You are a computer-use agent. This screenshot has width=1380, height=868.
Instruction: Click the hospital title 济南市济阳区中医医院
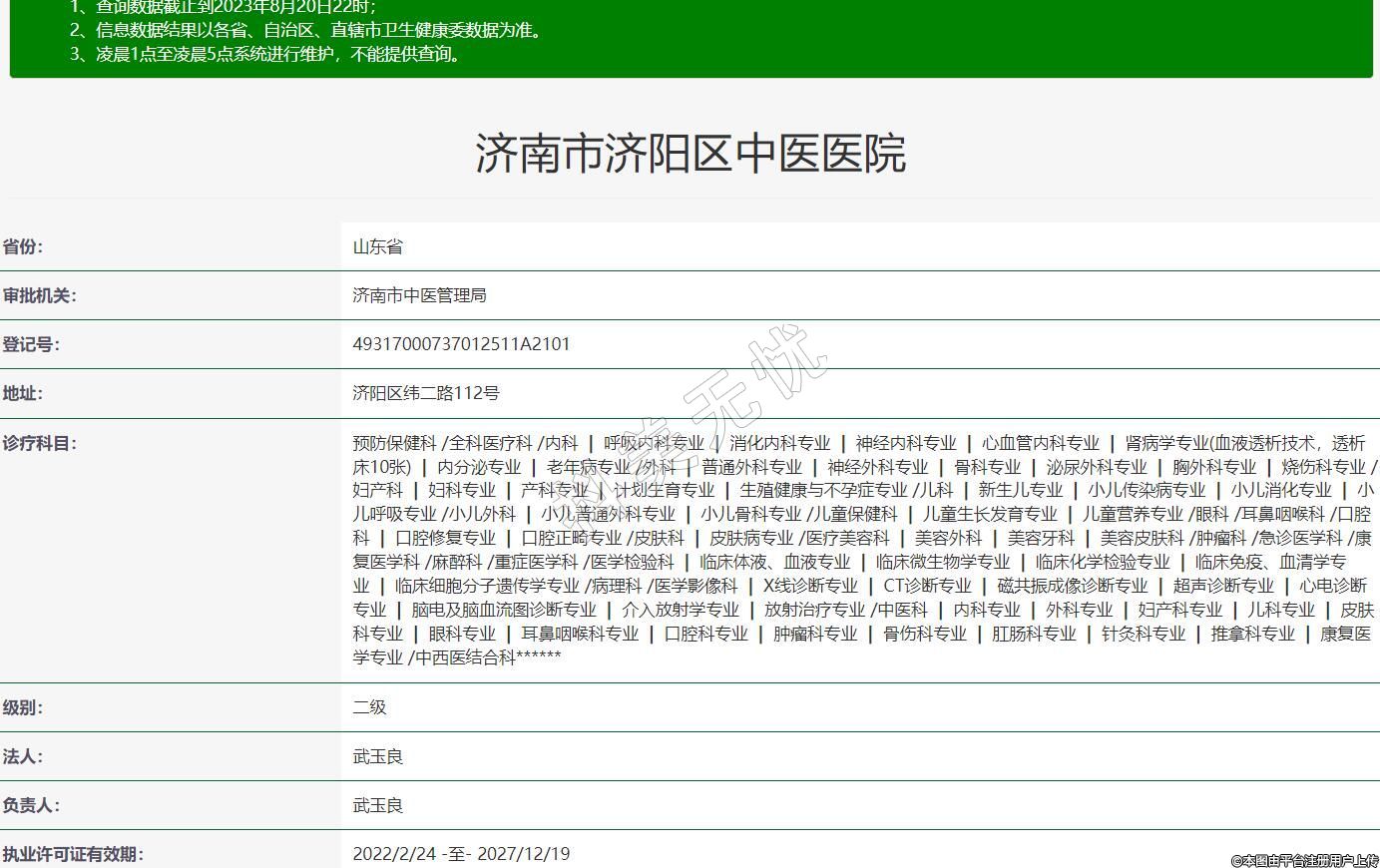click(690, 154)
